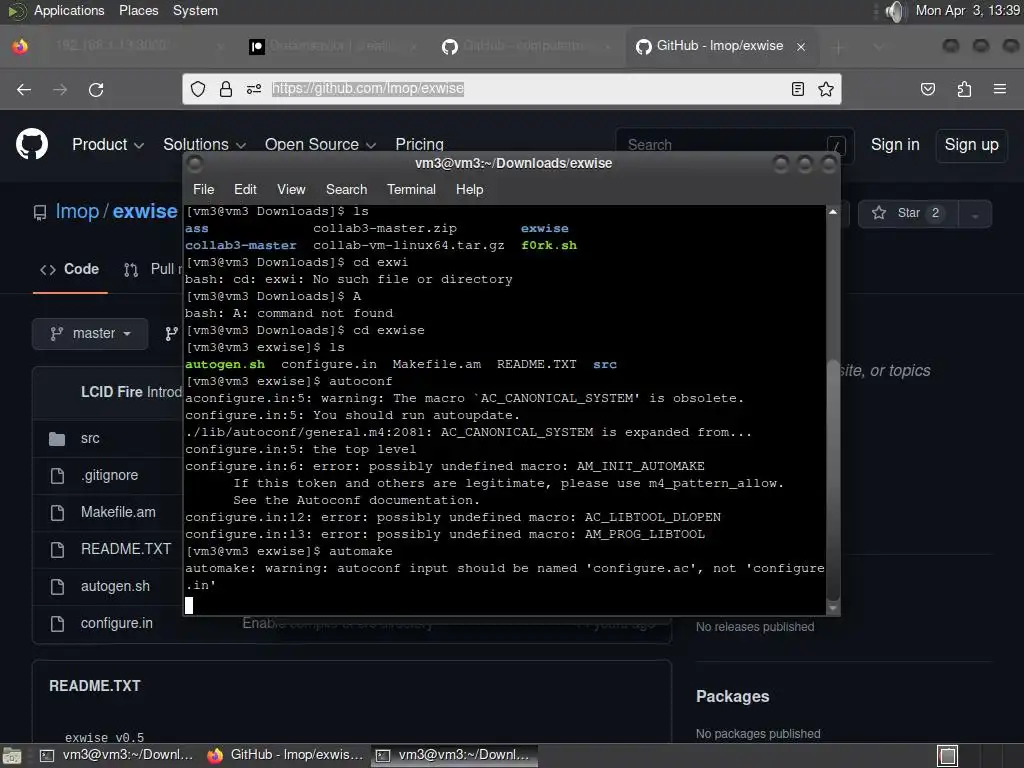This screenshot has width=1024, height=768.
Task: Open a new tab with the plus icon
Action: (x=839, y=46)
